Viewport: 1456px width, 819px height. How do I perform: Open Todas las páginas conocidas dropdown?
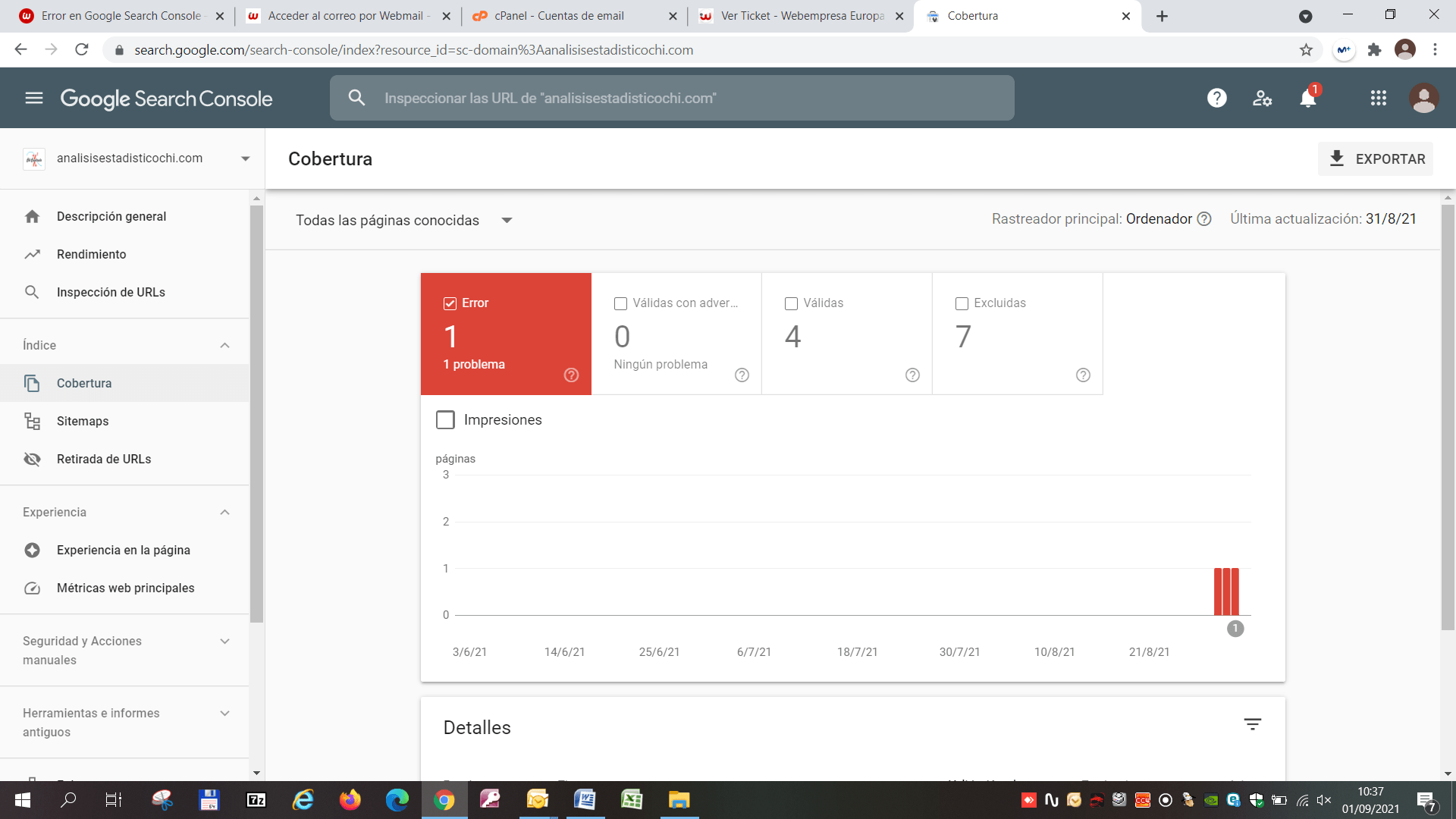tap(404, 221)
